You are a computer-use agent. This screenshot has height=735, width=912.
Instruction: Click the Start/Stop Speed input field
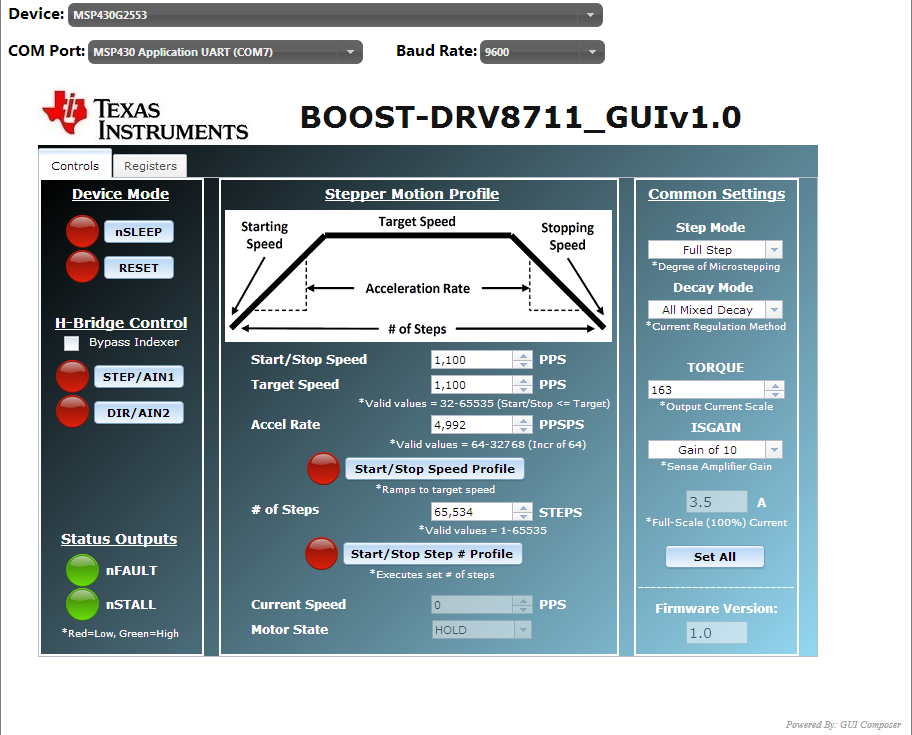coord(472,360)
